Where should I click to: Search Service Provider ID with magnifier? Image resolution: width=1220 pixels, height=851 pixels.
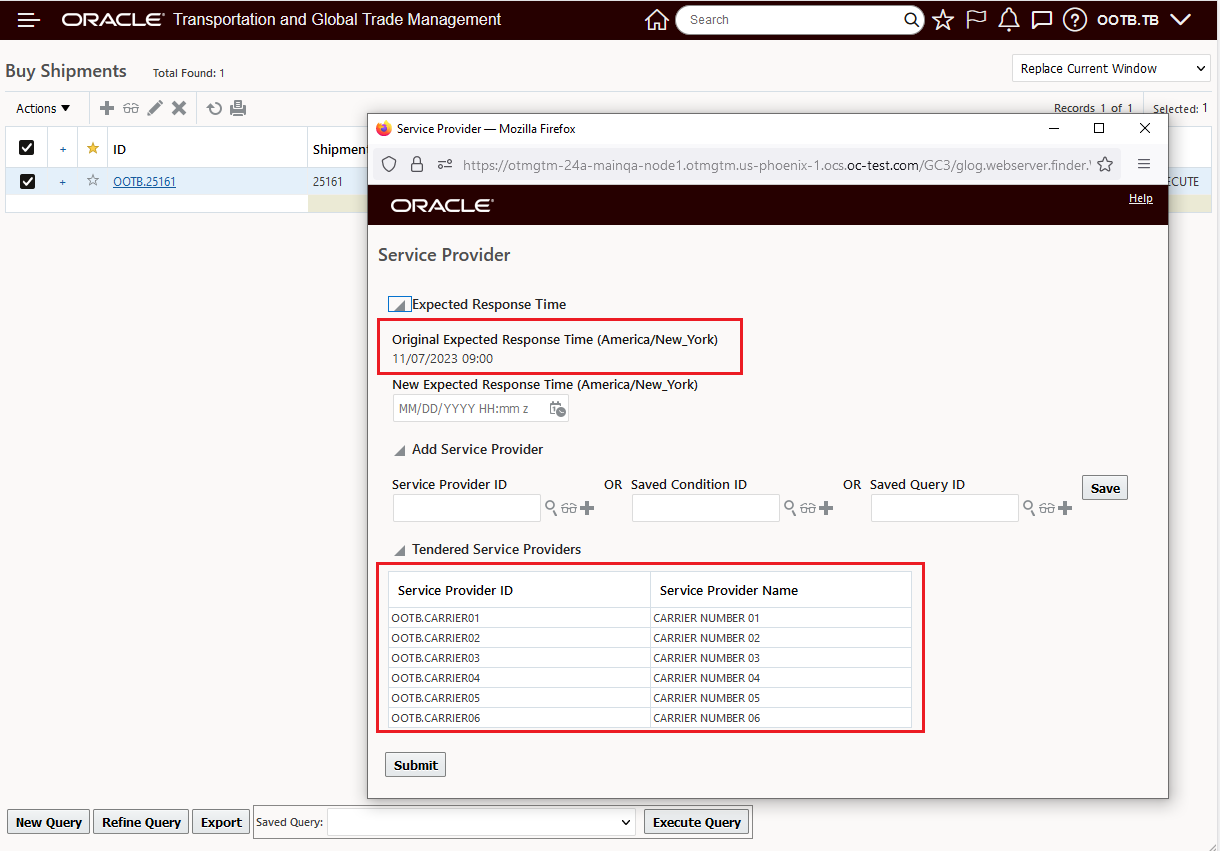550,508
